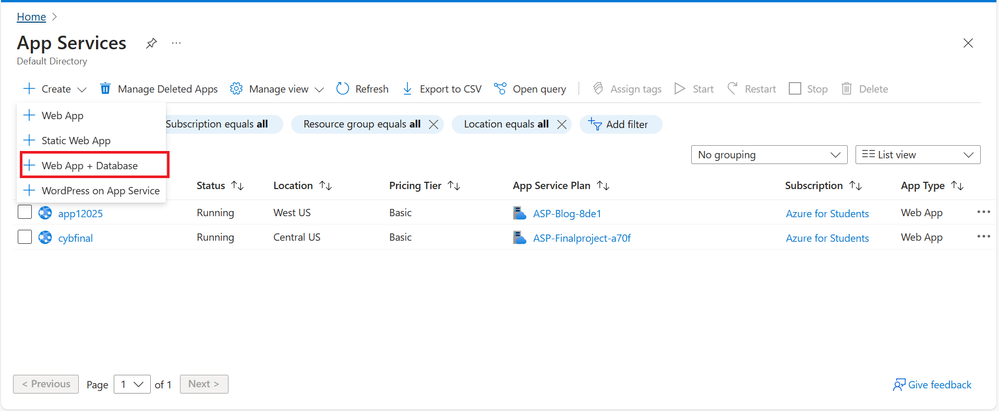
Task: Click the Start toolbar button
Action: pos(694,89)
